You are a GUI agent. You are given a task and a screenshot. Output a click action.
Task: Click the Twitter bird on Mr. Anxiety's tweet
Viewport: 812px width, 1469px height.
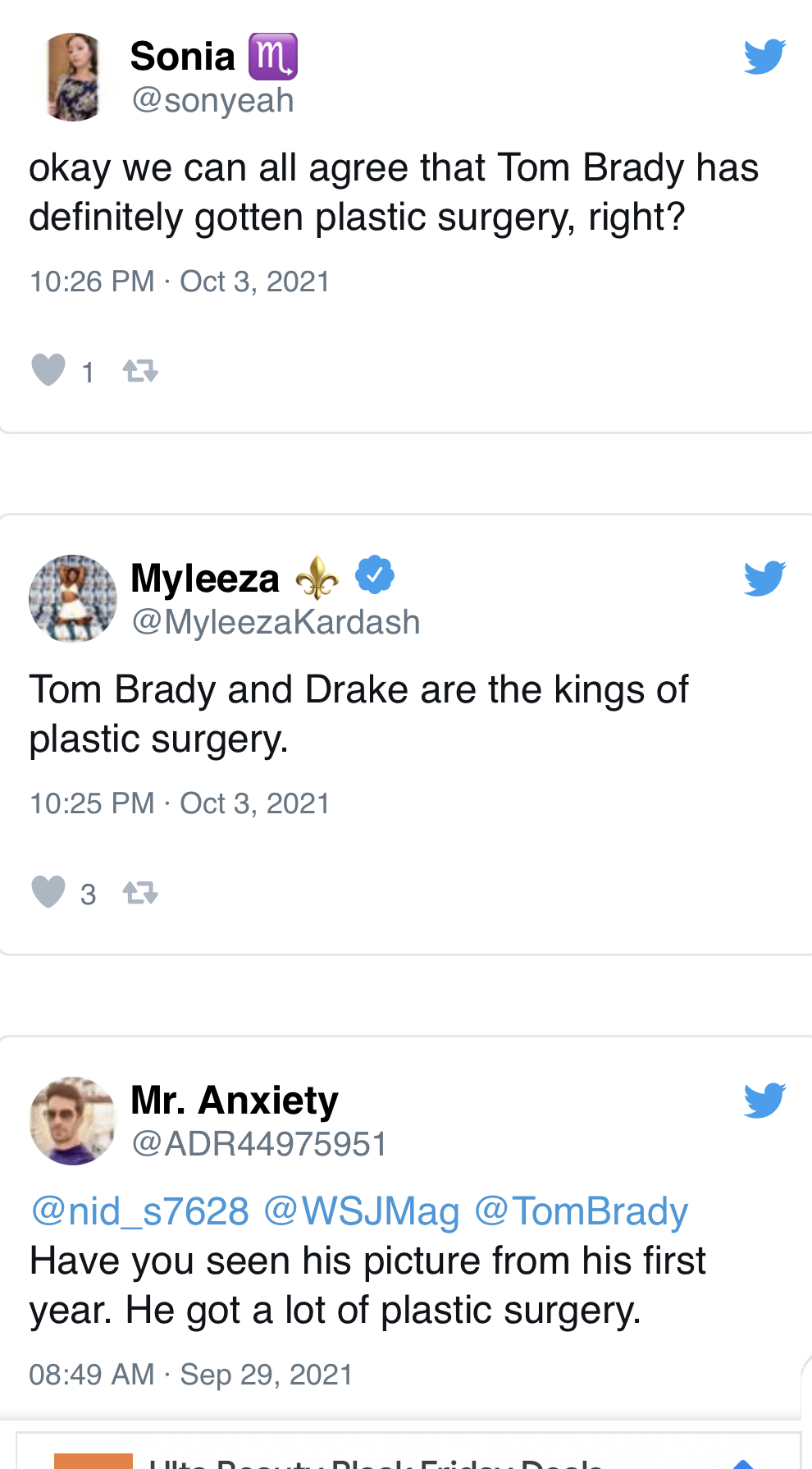tap(764, 1101)
